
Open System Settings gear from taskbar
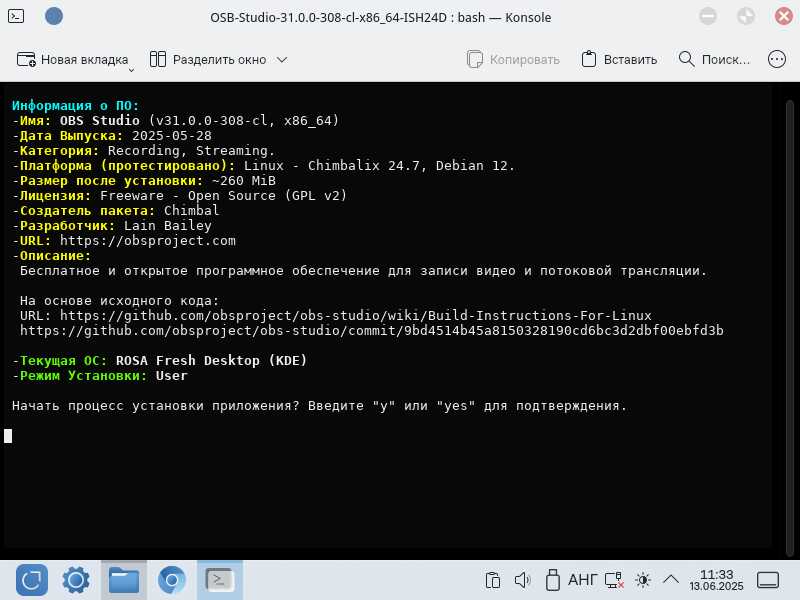tap(76, 580)
